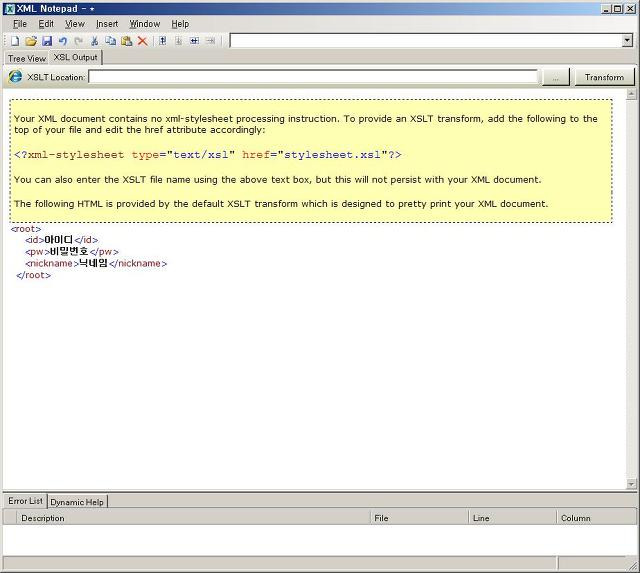
Task: Click the Redo arrow icon
Action: pyautogui.click(x=79, y=41)
